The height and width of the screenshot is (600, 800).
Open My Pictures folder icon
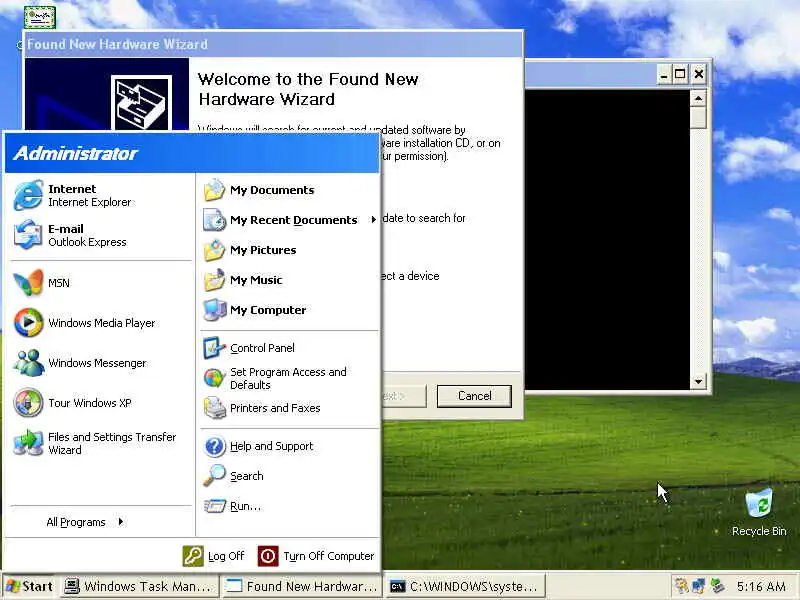pyautogui.click(x=214, y=250)
